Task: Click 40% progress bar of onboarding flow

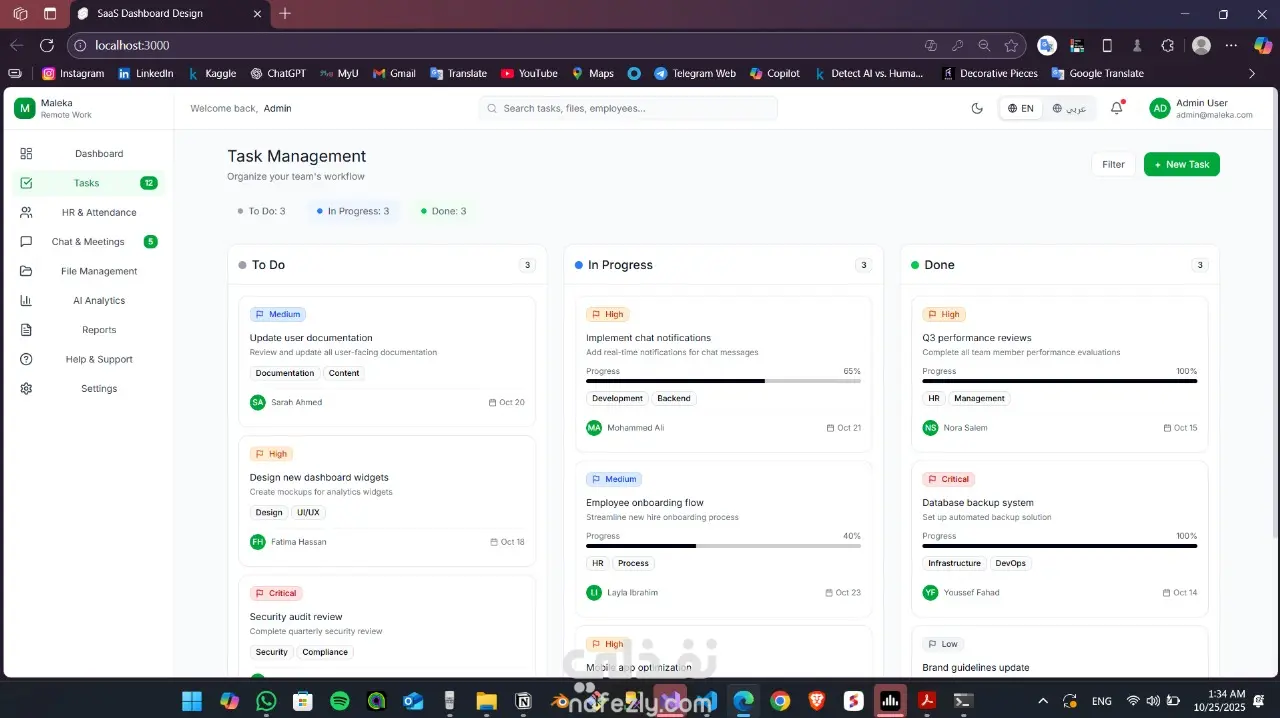Action: pyautogui.click(x=723, y=546)
